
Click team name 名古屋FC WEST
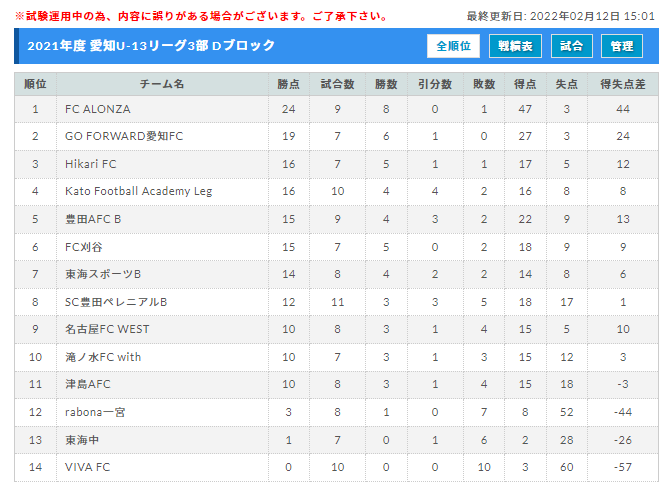[107, 329]
